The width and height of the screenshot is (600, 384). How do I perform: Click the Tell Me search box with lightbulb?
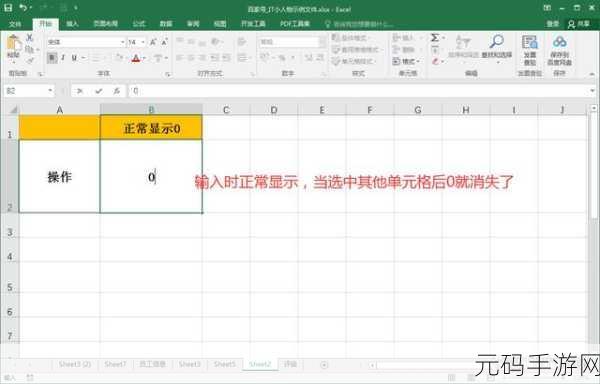click(x=359, y=24)
